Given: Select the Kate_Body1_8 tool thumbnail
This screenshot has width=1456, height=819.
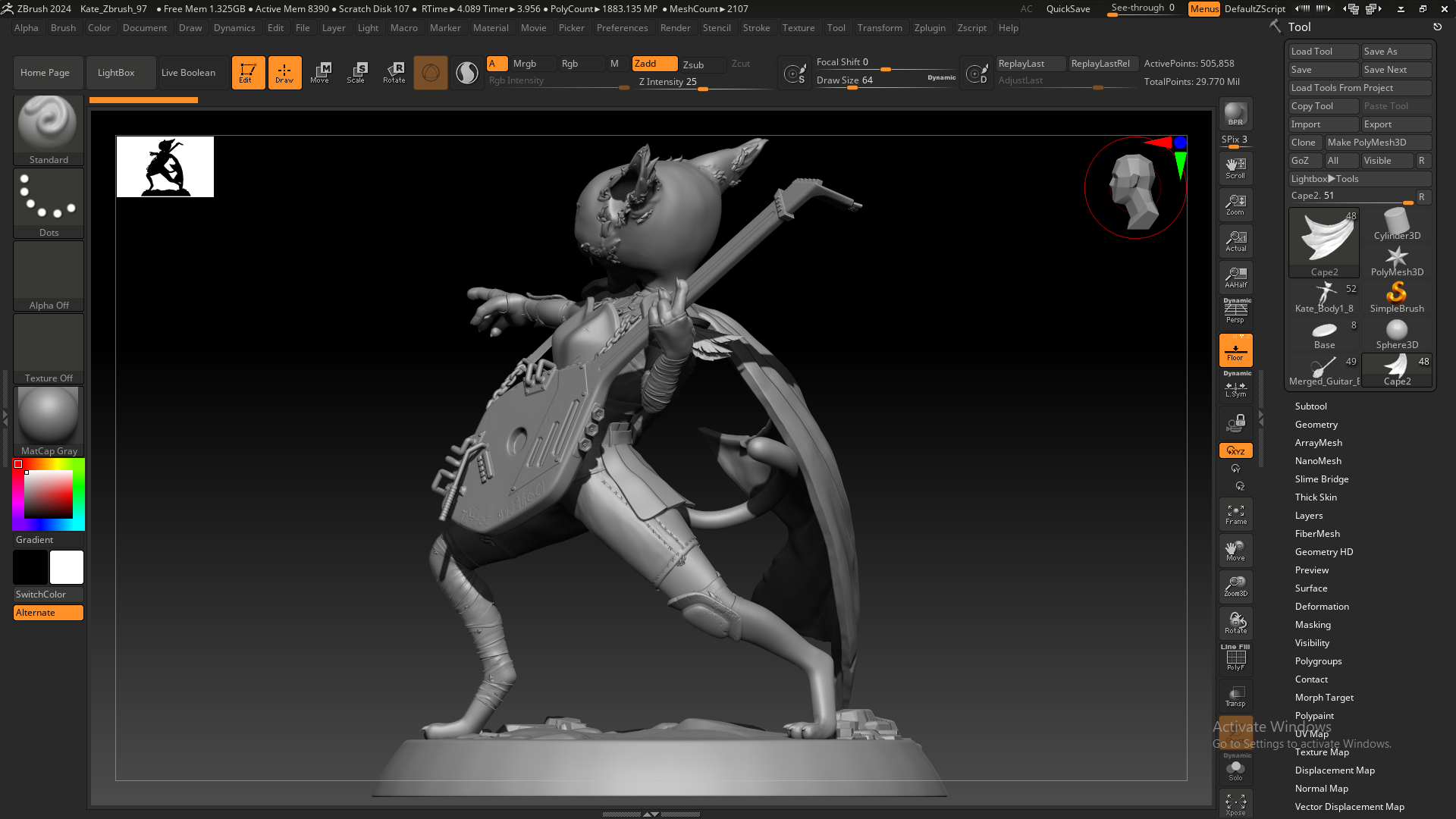Looking at the screenshot, I should coord(1324,298).
